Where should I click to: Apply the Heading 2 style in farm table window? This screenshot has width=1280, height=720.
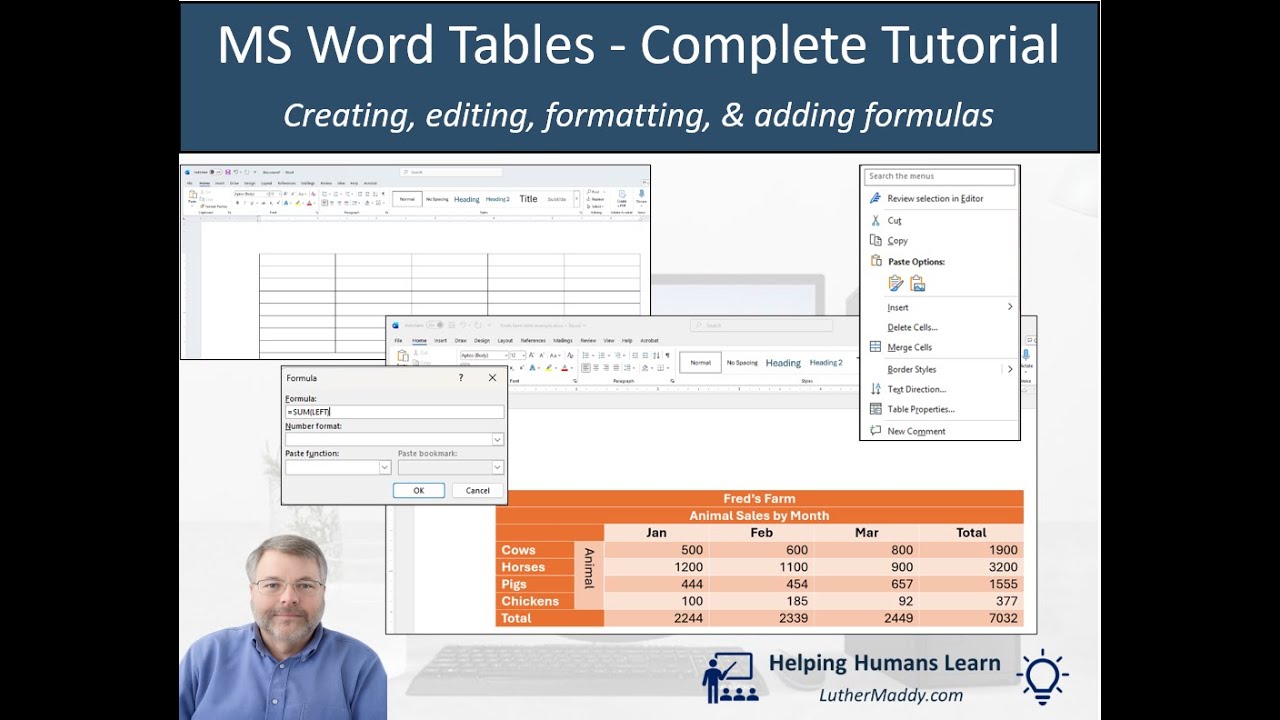[x=825, y=362]
